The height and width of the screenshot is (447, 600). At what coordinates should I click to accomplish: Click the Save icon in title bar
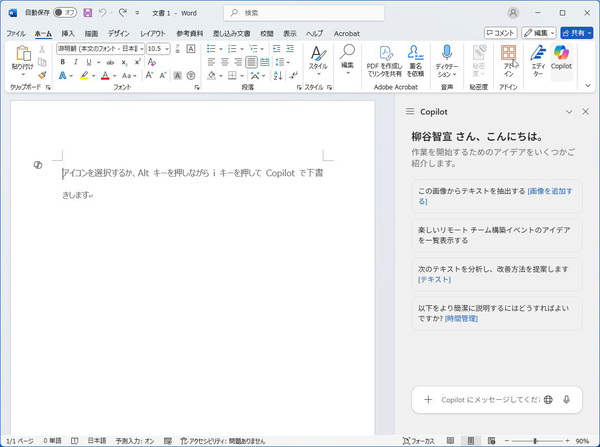pos(88,13)
